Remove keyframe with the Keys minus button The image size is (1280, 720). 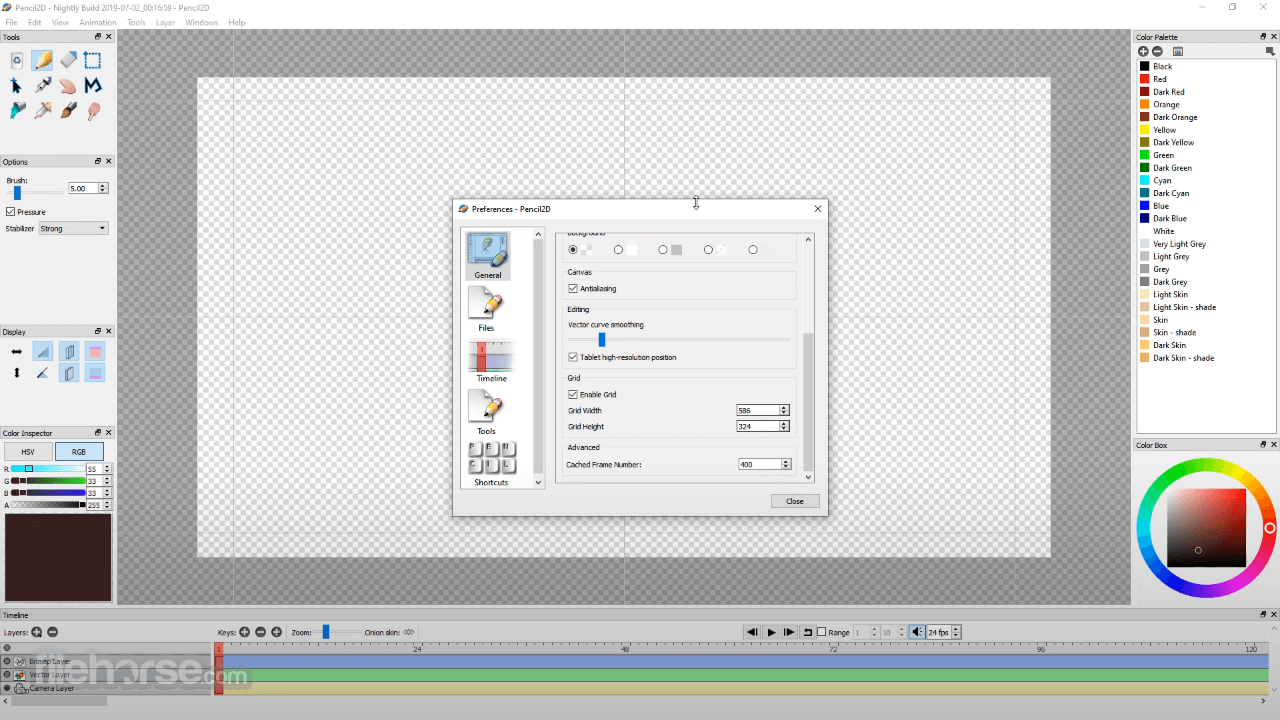point(261,632)
